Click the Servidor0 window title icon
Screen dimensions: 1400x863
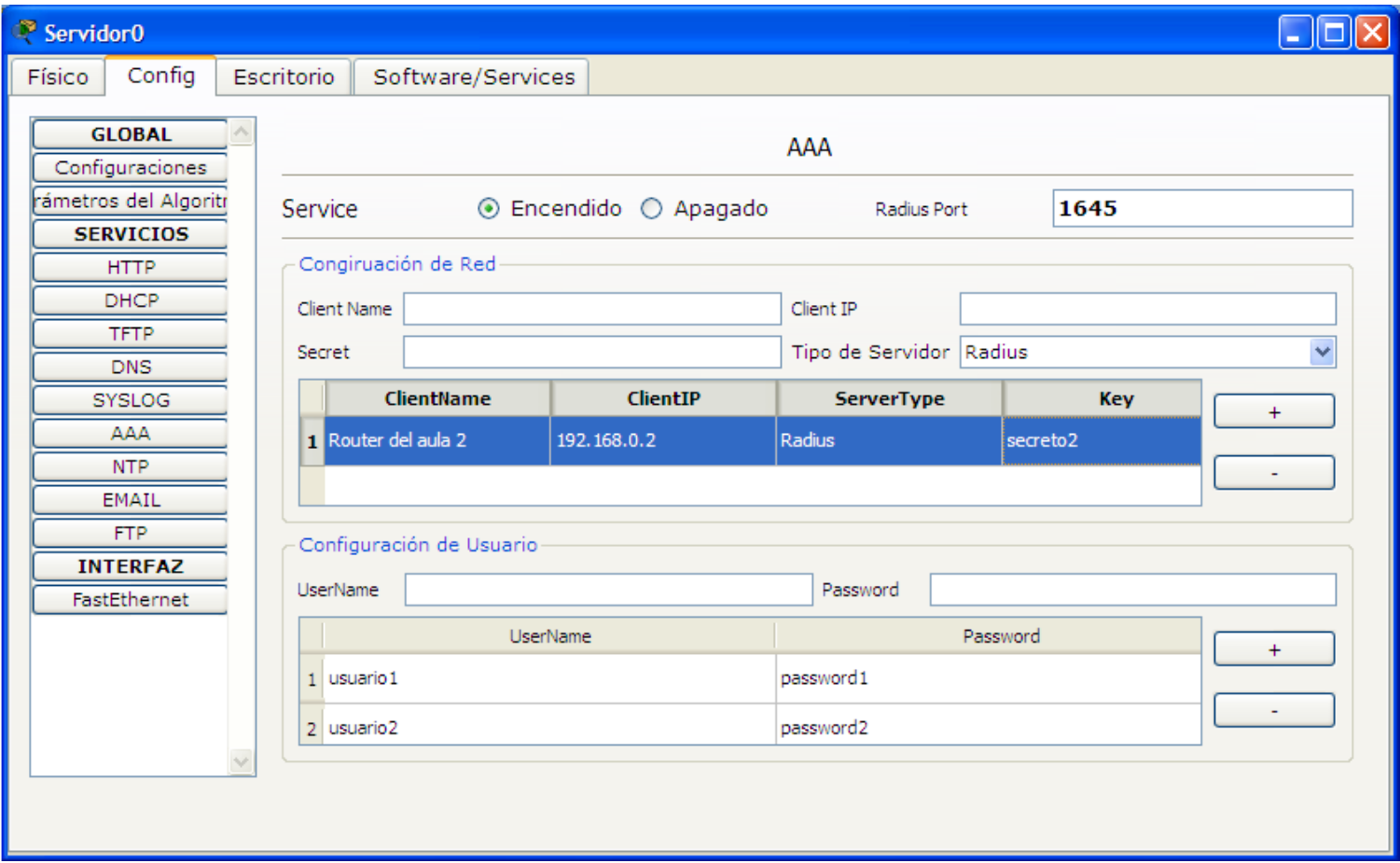(24, 33)
